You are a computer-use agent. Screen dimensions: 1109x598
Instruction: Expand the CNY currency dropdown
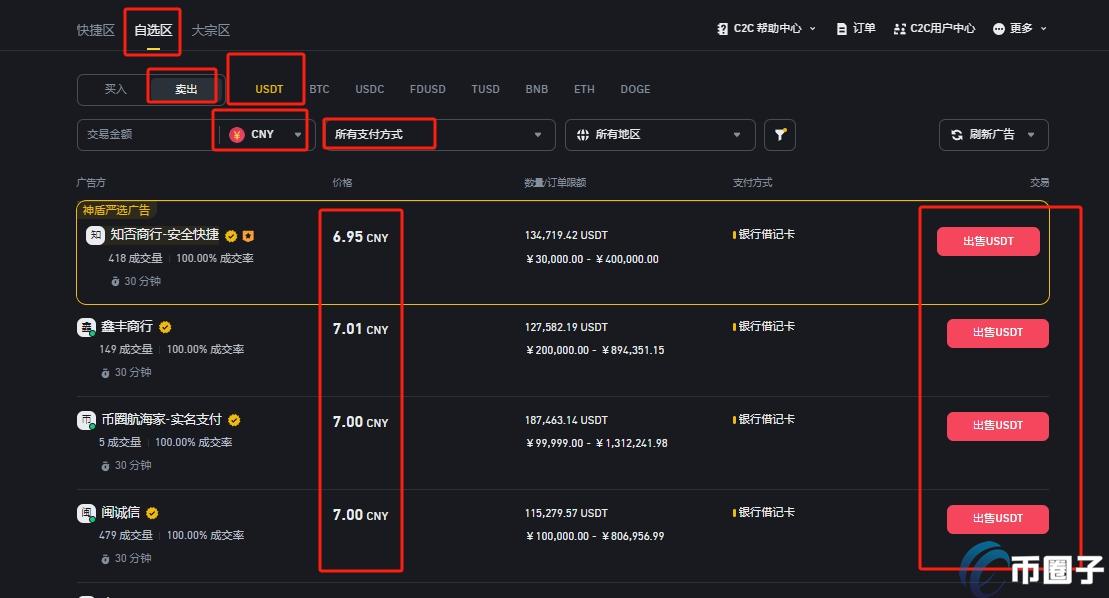click(x=296, y=134)
